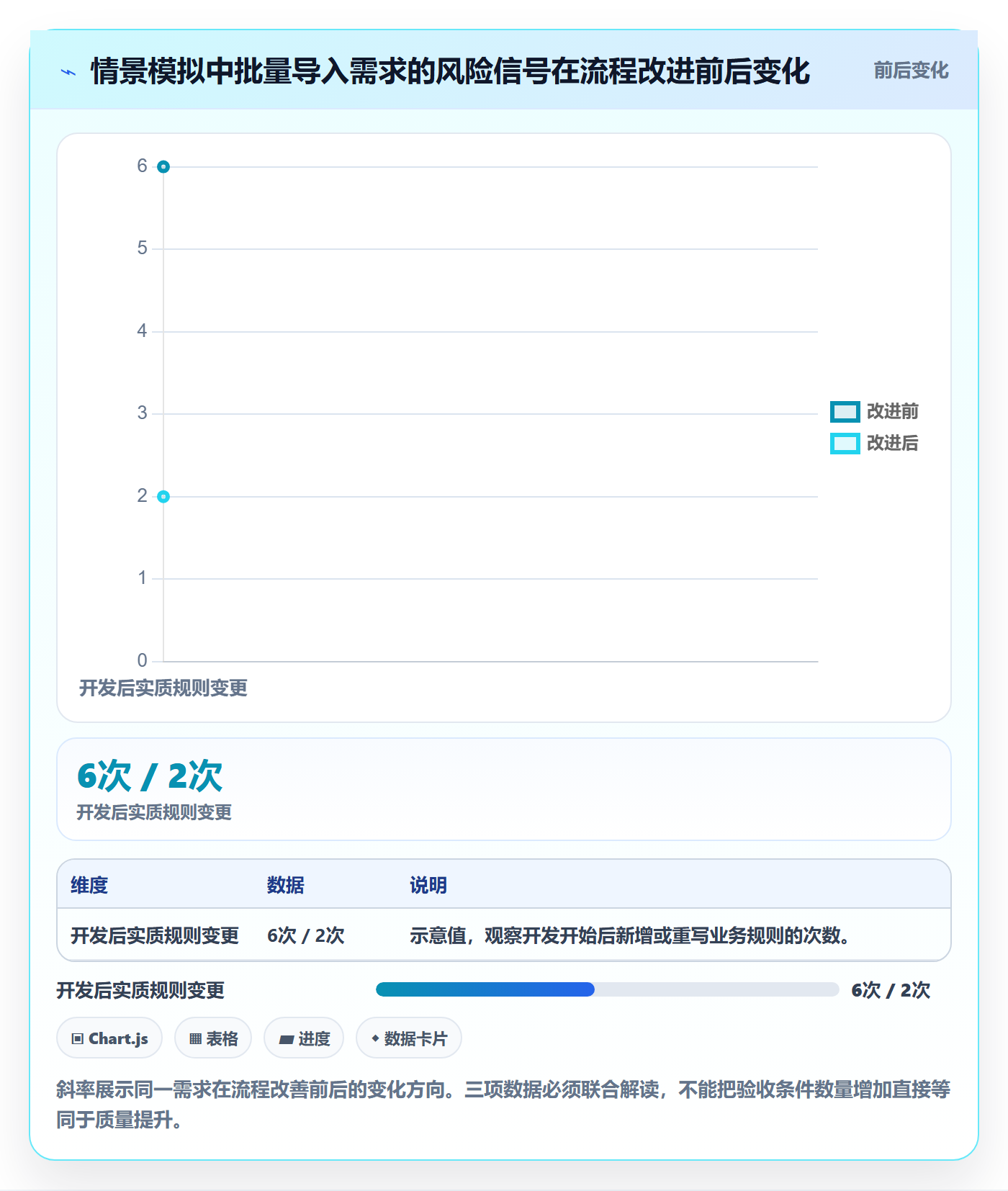Toggle the 改进后 legend entry
This screenshot has height=1191, width=1008.
[874, 443]
